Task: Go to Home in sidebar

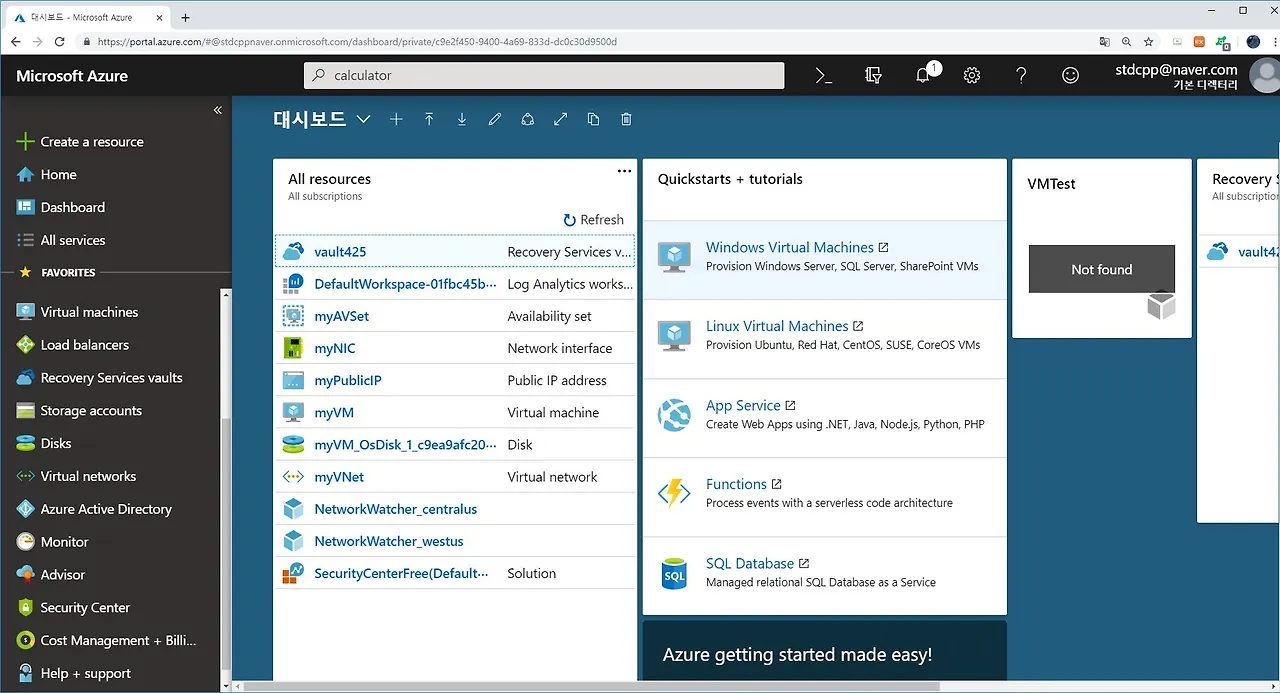Action: tap(47, 174)
